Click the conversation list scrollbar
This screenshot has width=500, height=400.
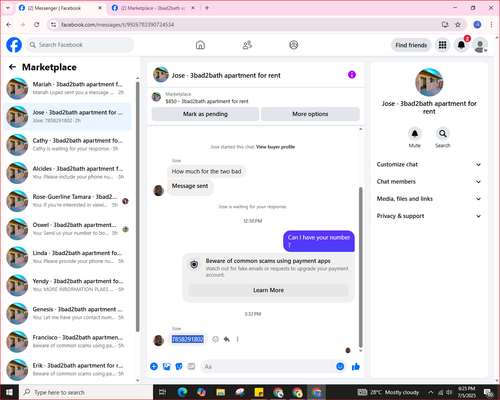(138, 207)
